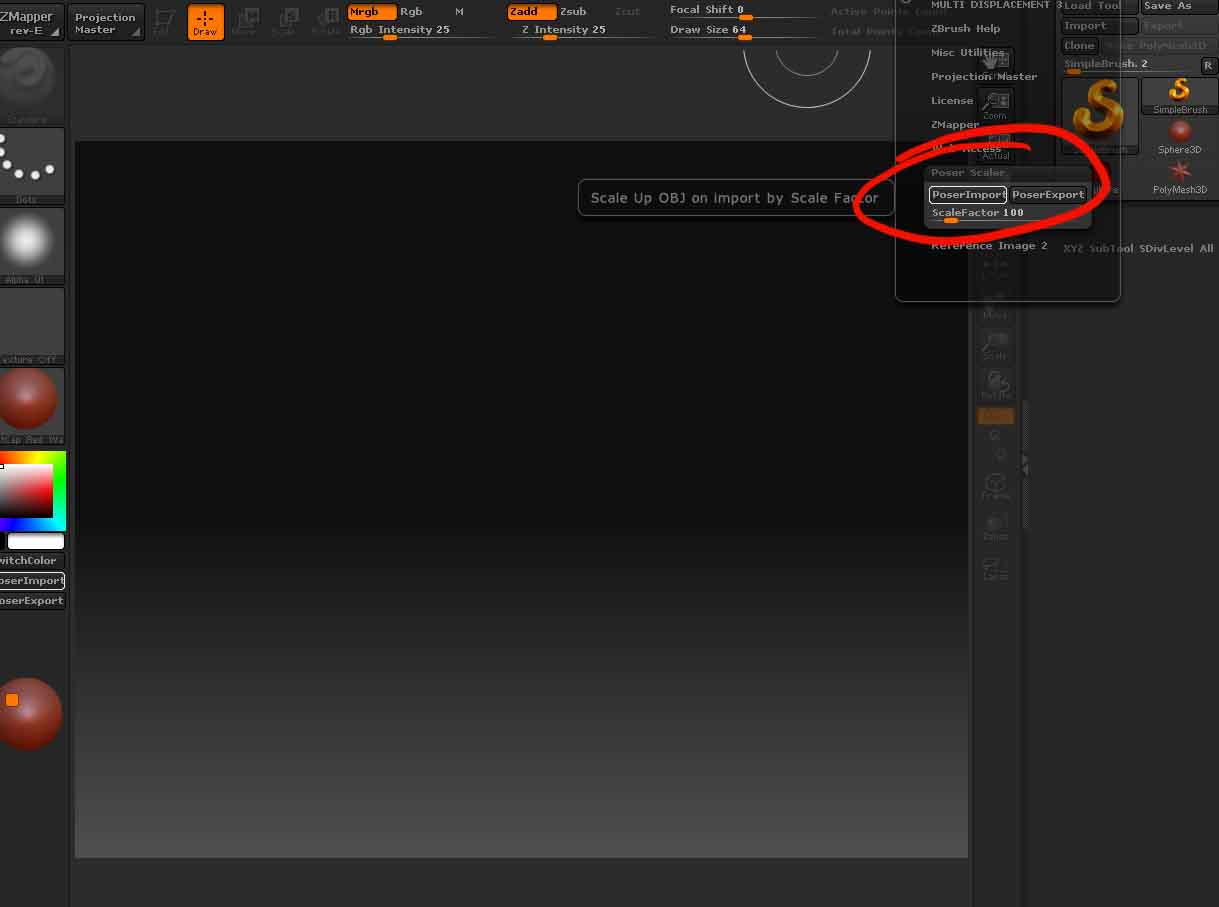The width and height of the screenshot is (1219, 907).
Task: Collapse the Poser Scaler section
Action: coord(968,172)
